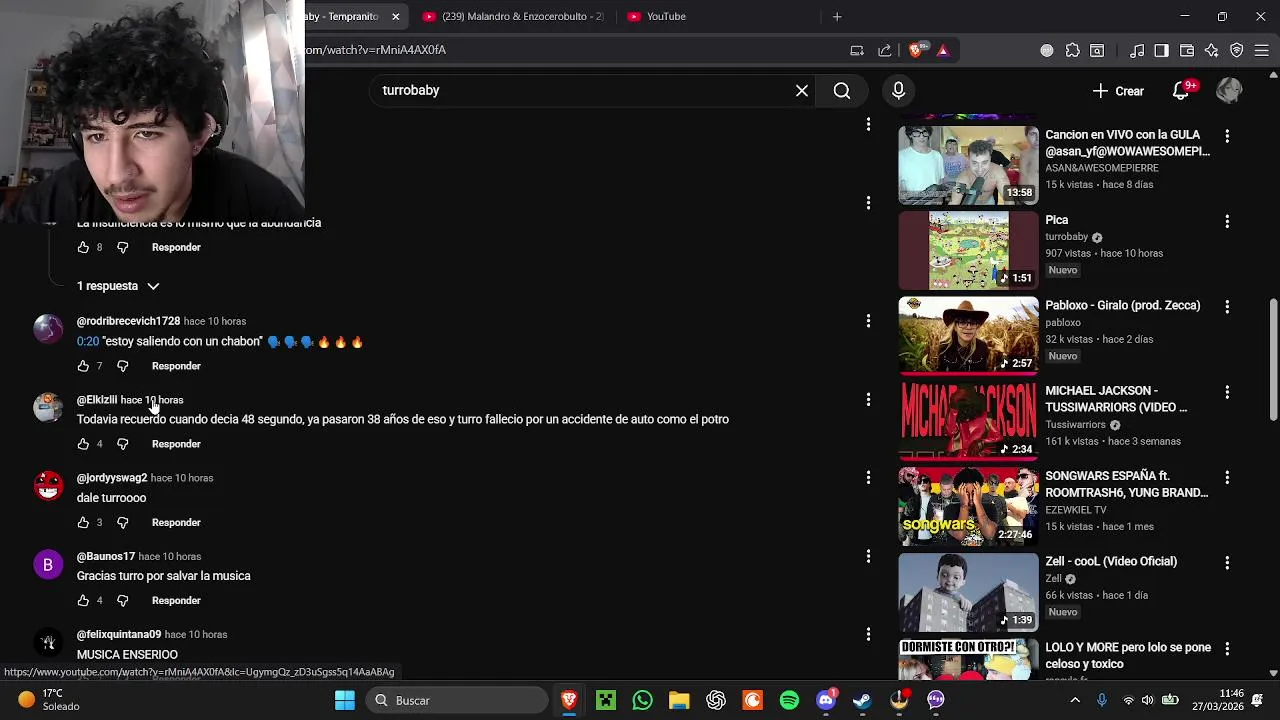Reply to @jordyyswag2 with Responder
Screen dimensions: 1280x720
tap(176, 522)
